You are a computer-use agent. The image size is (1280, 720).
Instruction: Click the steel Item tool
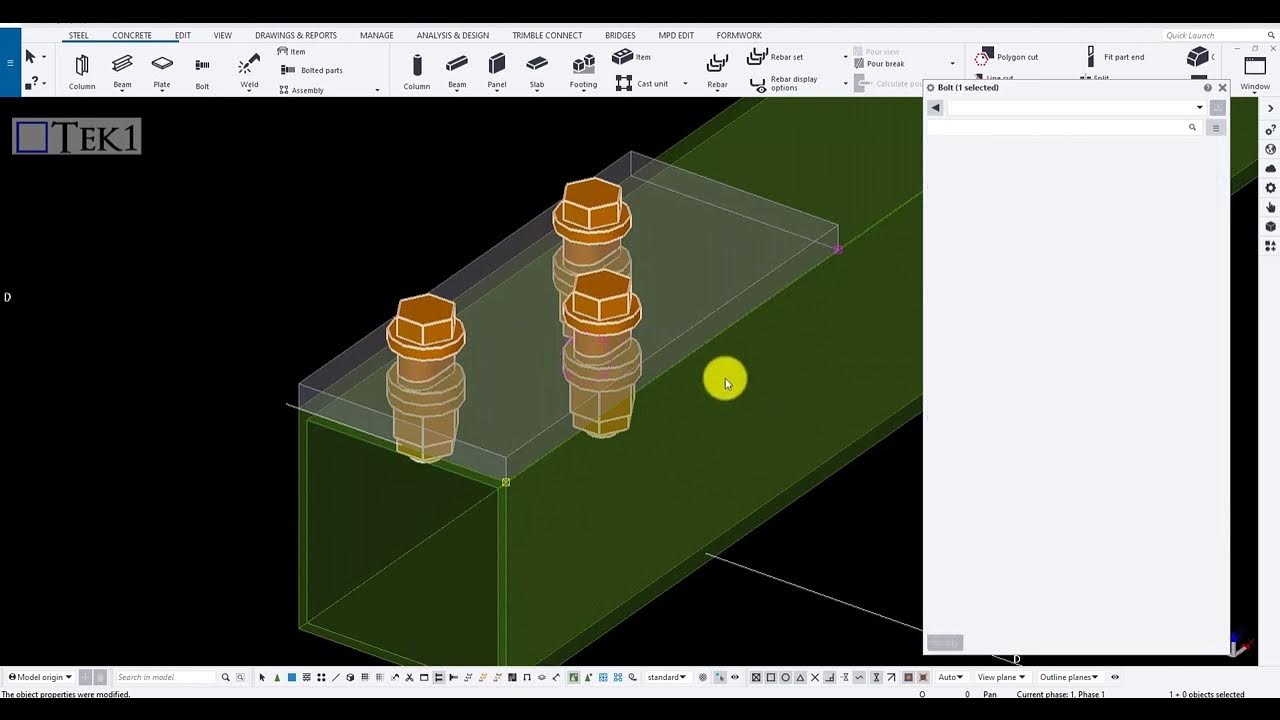pos(291,51)
